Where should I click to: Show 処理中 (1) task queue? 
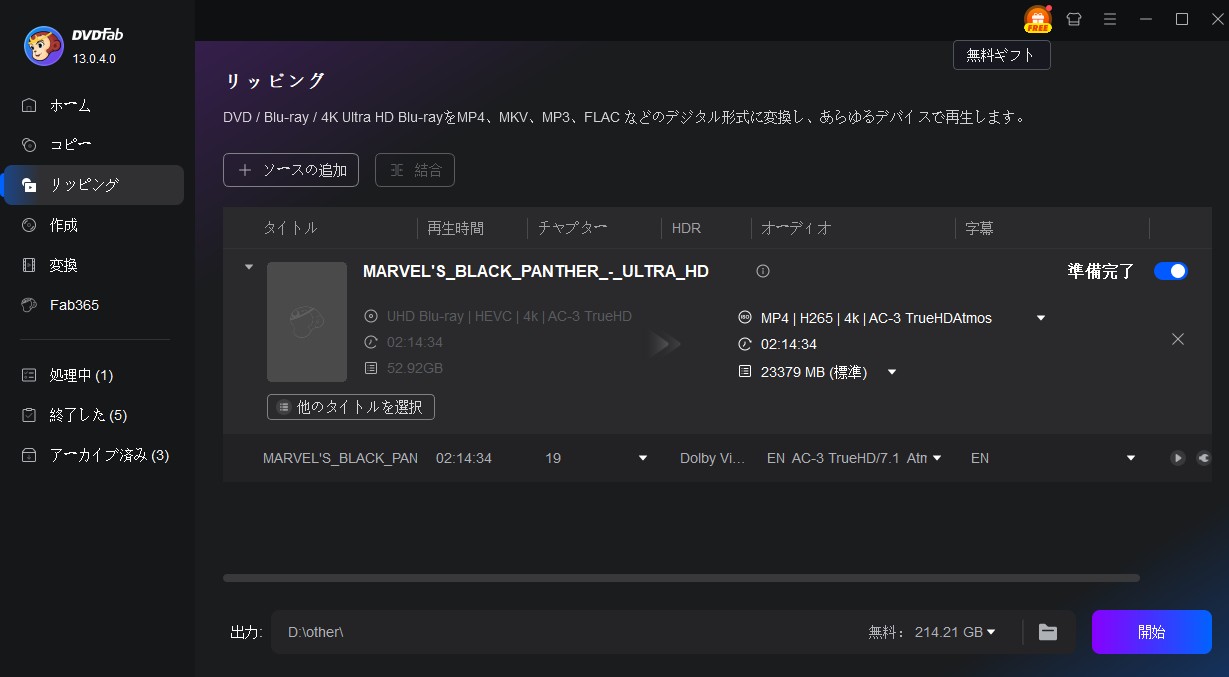point(94,375)
